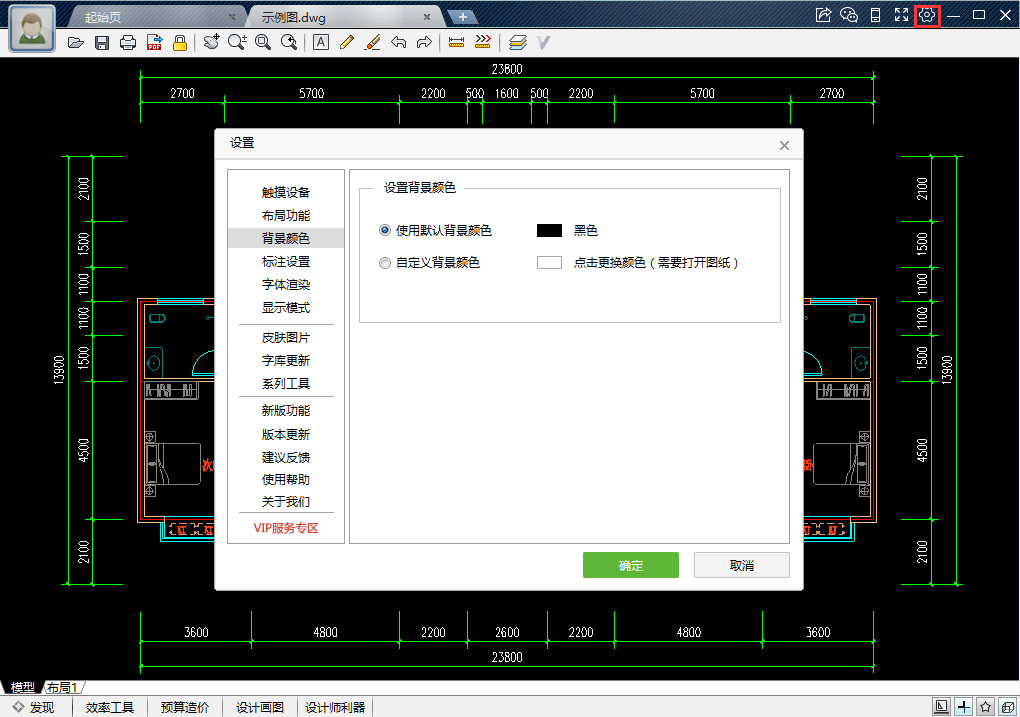
Task: Click the zoom previous magnifier icon
Action: (289, 42)
